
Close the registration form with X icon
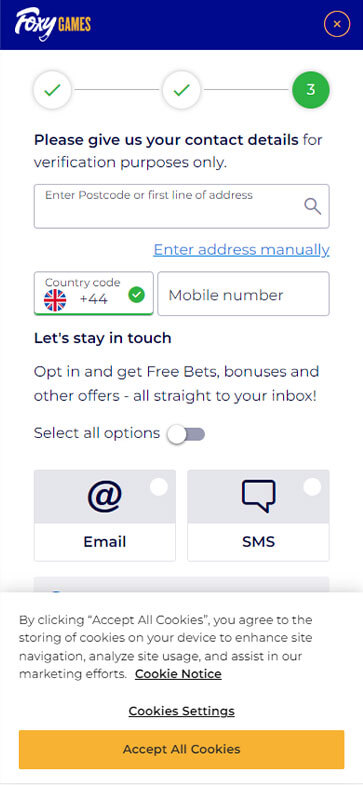click(337, 24)
